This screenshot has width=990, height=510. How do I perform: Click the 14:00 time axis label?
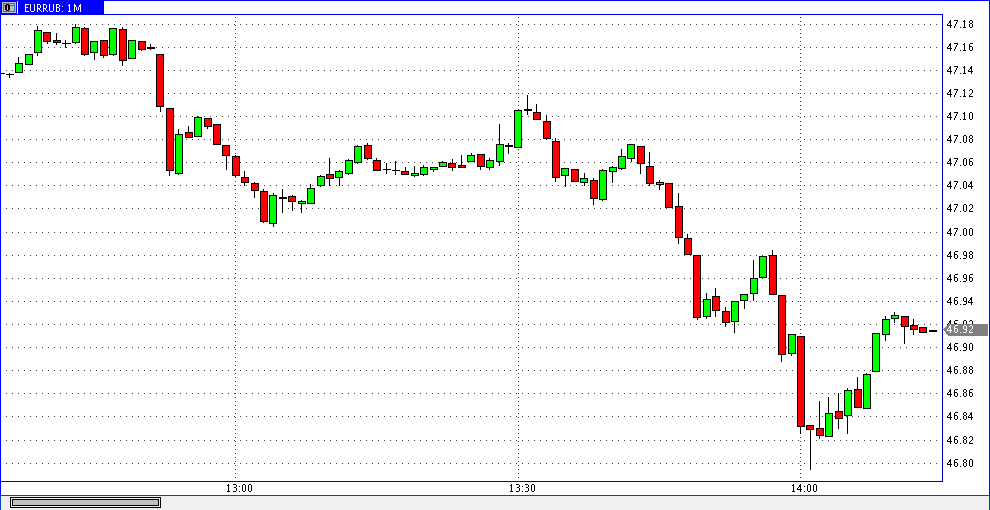[804, 488]
